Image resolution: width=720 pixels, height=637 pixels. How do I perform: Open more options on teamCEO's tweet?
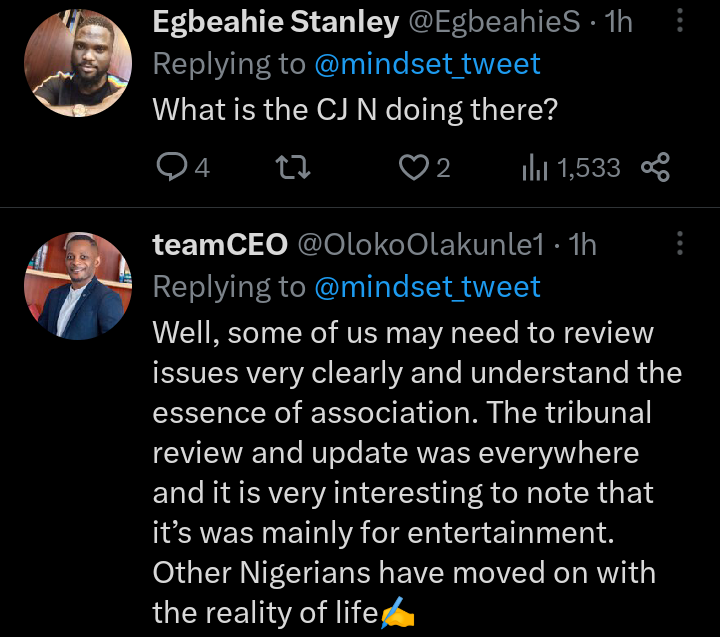coord(681,244)
